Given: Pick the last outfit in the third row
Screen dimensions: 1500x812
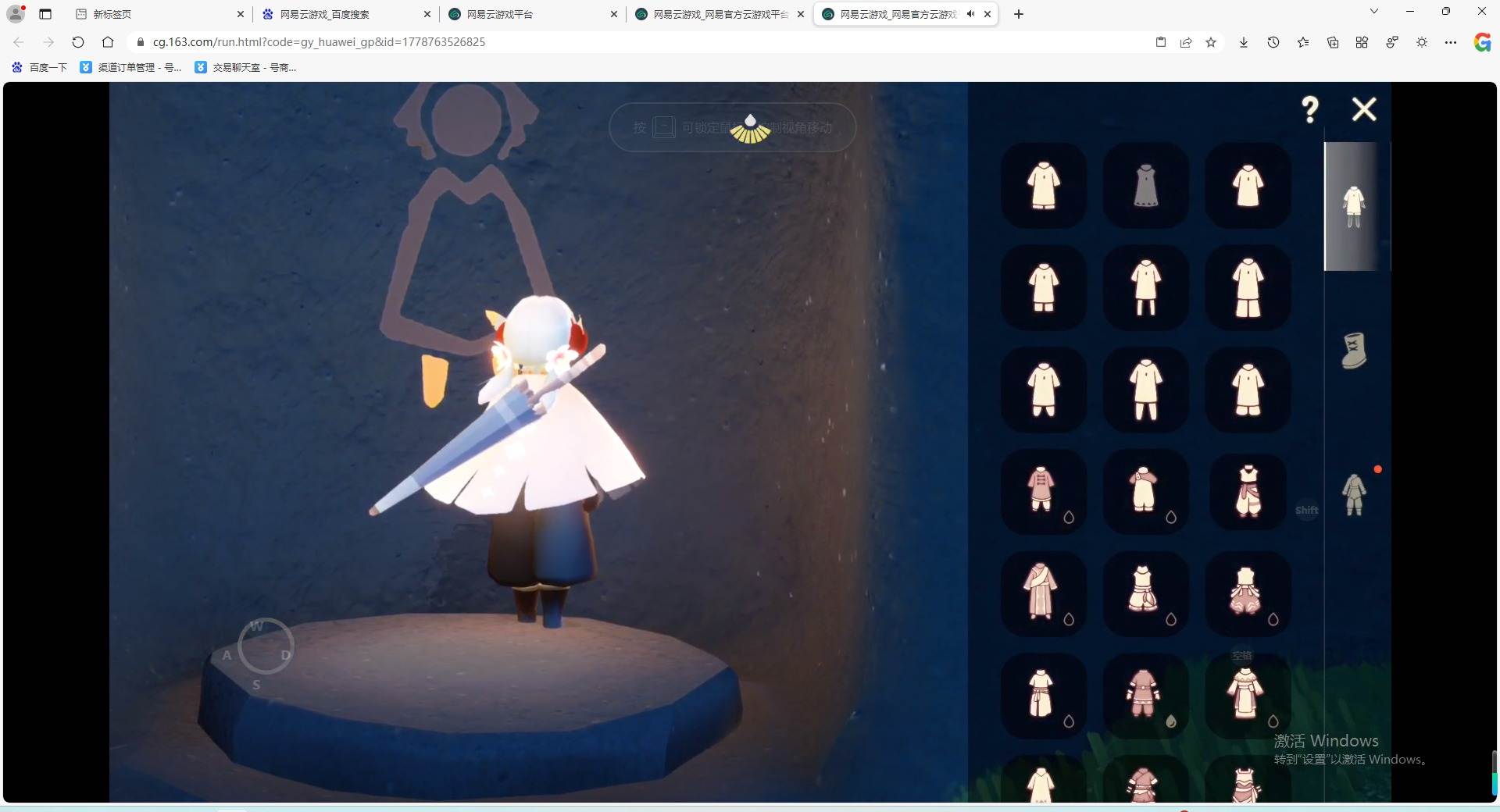Looking at the screenshot, I should pos(1248,390).
